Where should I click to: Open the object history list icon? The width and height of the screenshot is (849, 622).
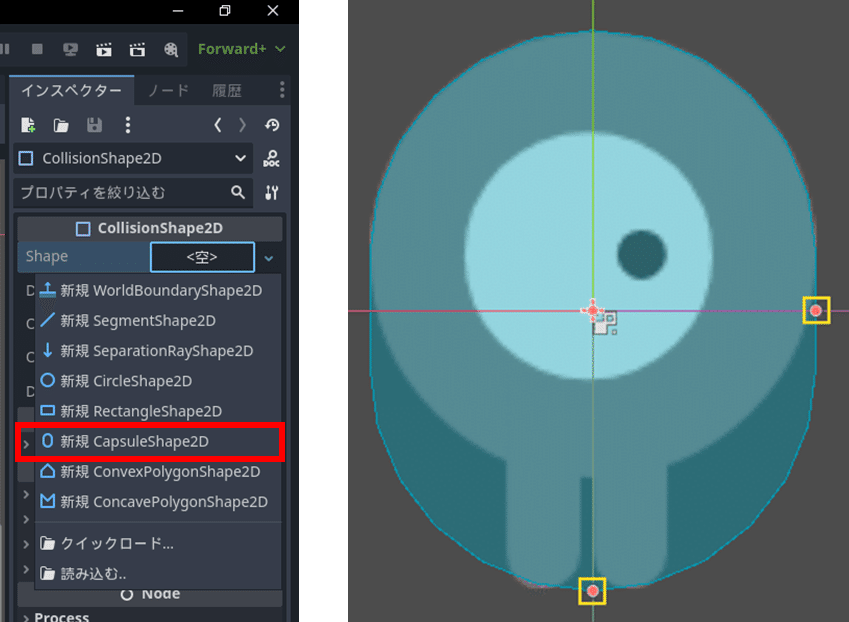click(272, 126)
